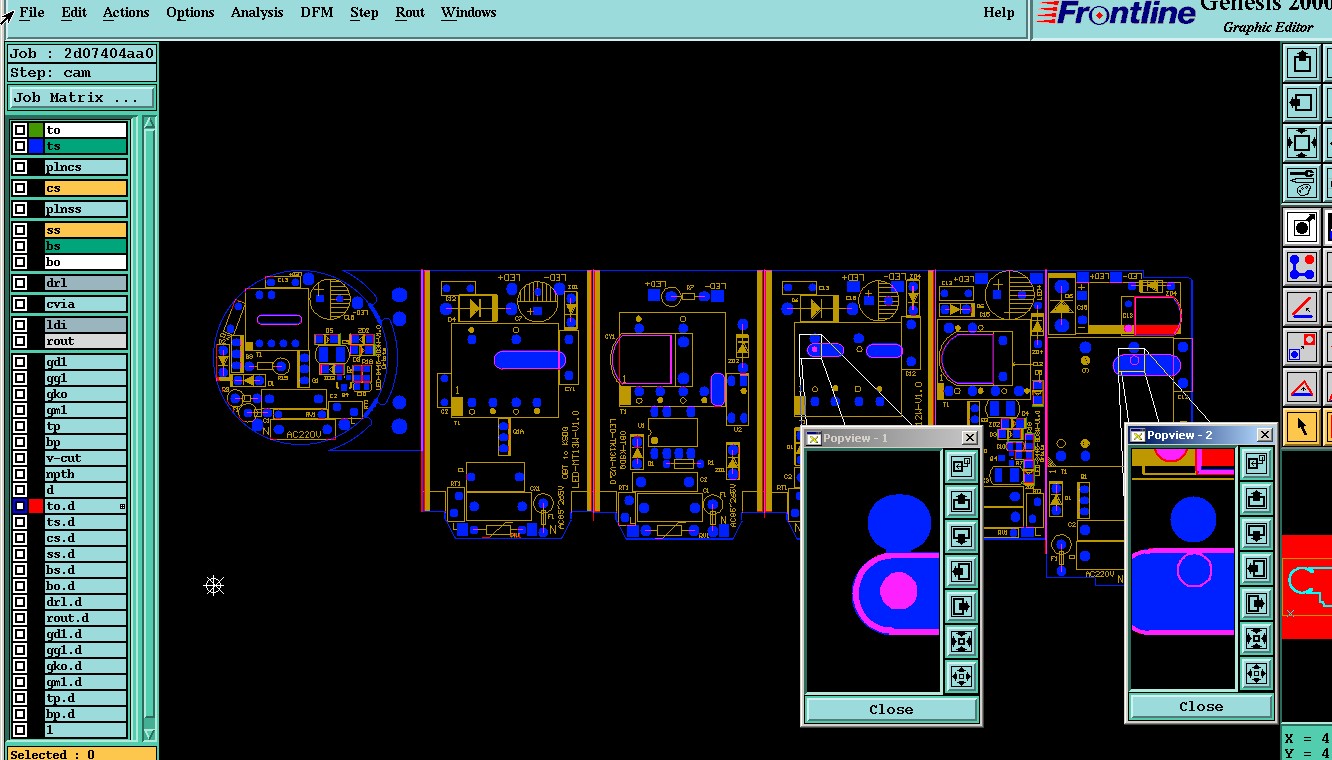Click the blue color swatch of layer ts
The height and width of the screenshot is (760, 1332).
(x=36, y=146)
